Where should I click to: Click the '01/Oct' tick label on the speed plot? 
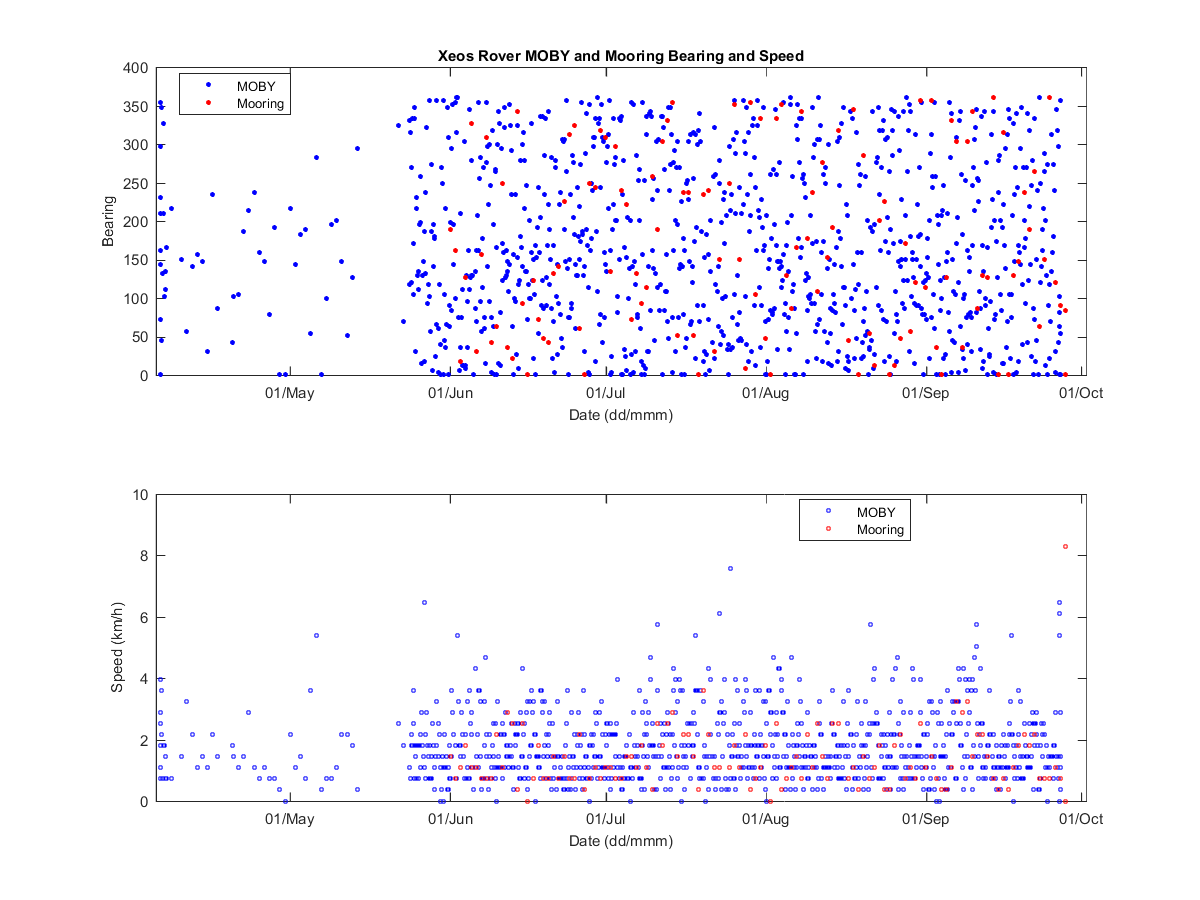1081,819
